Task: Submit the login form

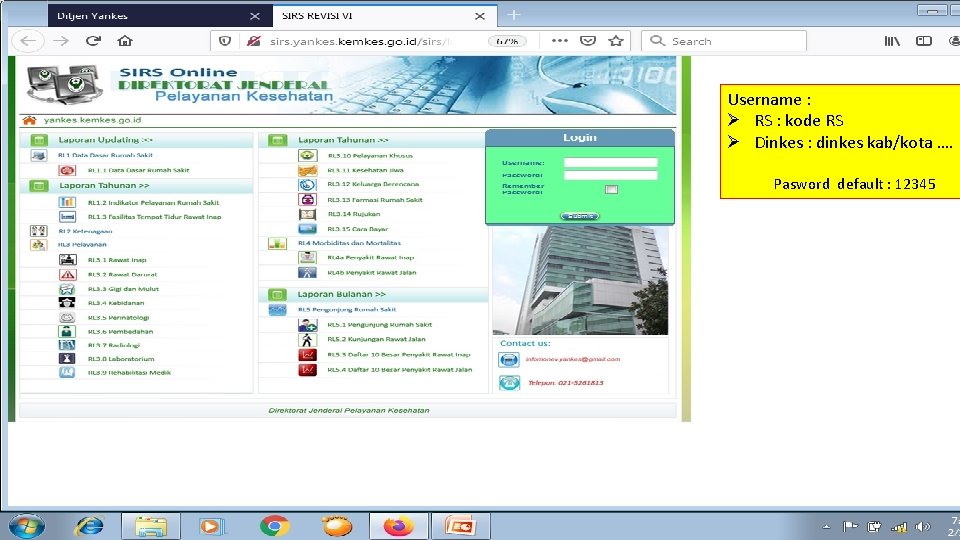Action: [x=580, y=216]
